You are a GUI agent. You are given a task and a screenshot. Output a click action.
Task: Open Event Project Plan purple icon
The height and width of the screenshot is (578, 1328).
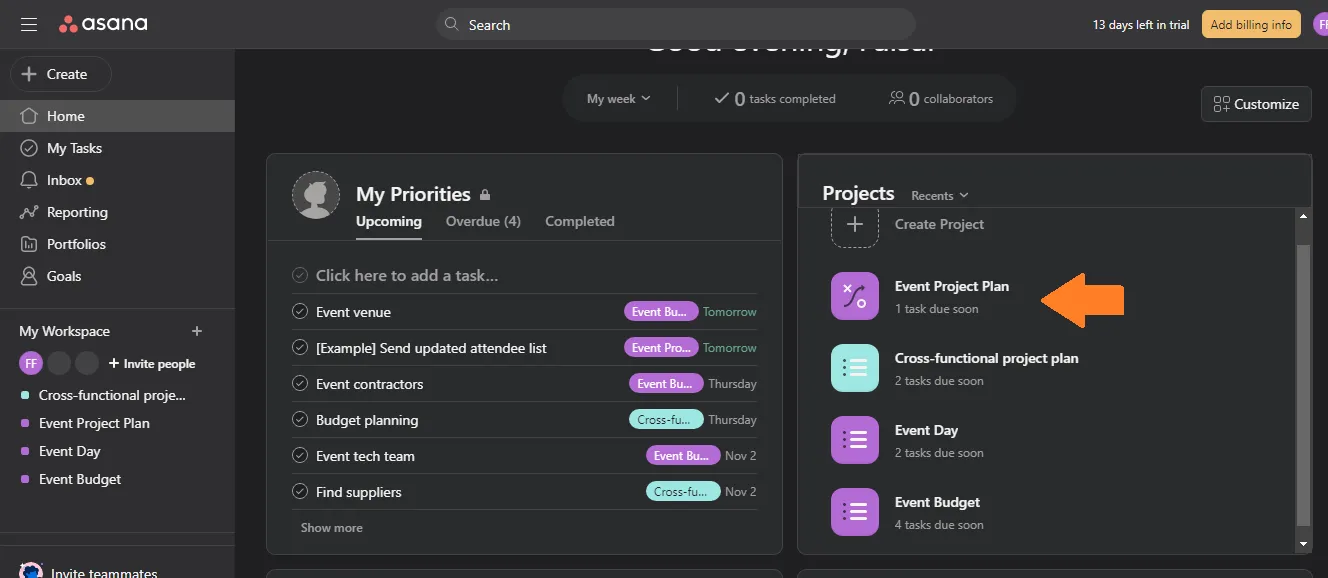855,296
